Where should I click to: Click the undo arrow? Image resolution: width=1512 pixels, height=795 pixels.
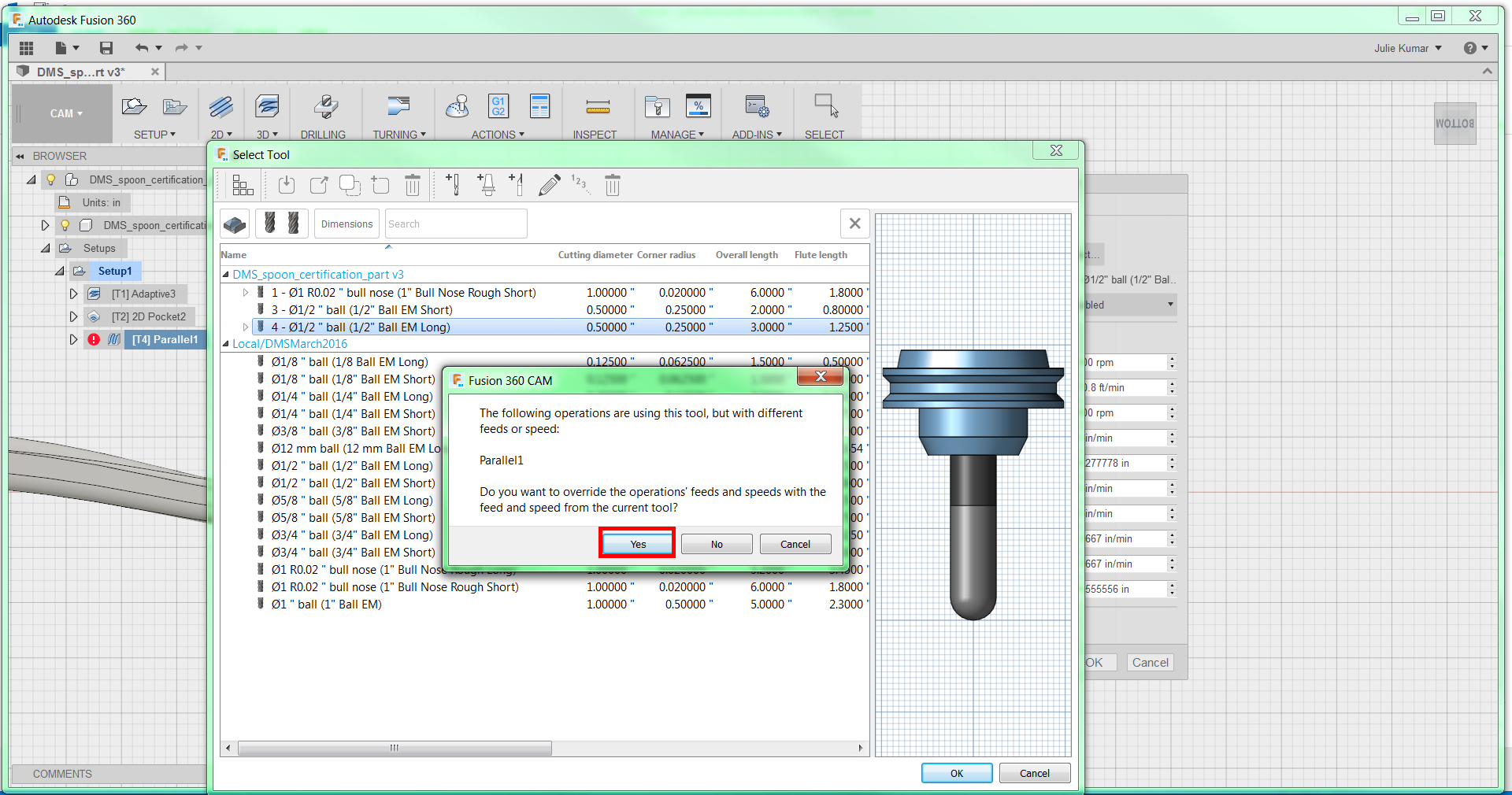(x=142, y=48)
